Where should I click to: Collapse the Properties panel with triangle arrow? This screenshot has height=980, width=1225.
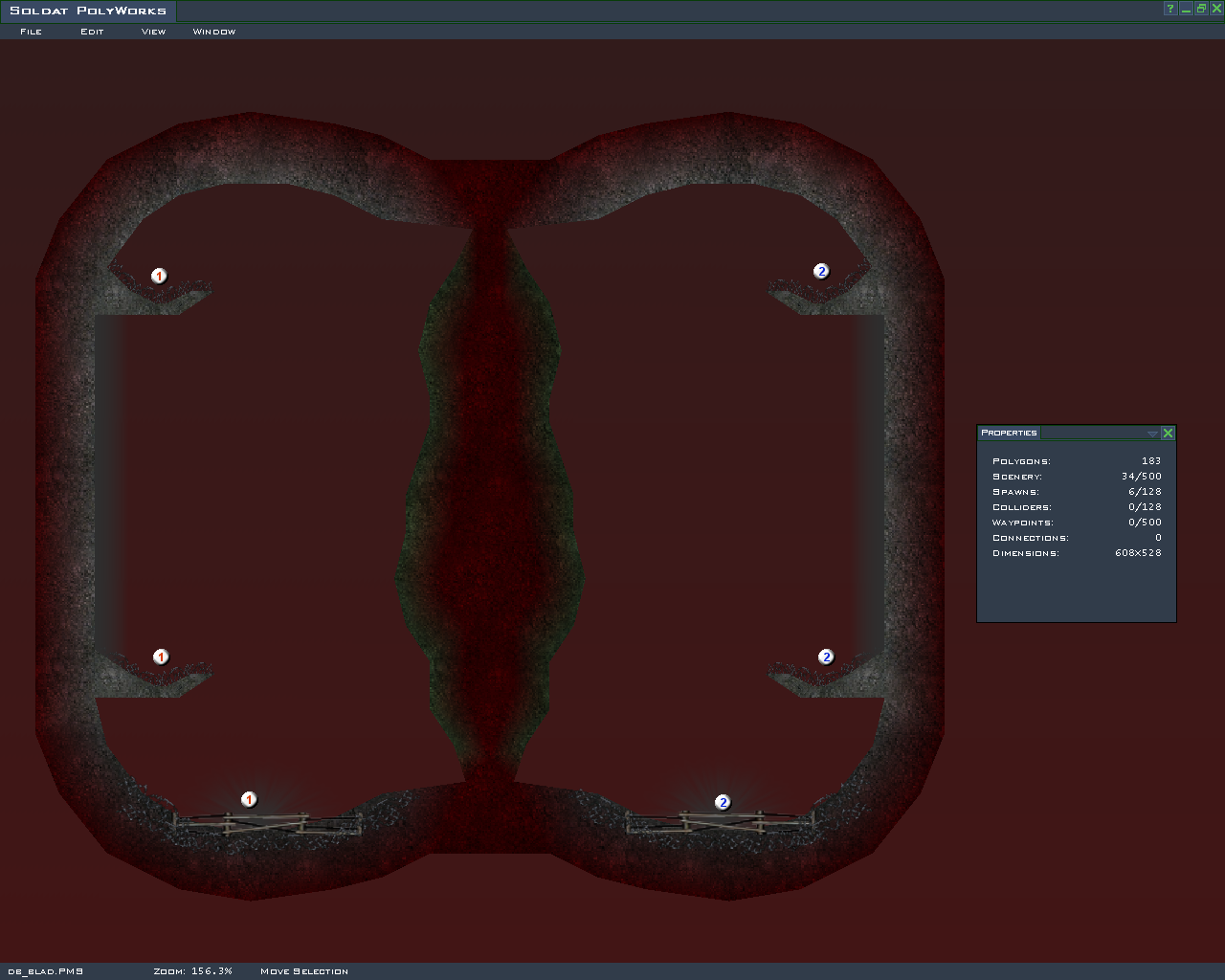pyautogui.click(x=1152, y=434)
